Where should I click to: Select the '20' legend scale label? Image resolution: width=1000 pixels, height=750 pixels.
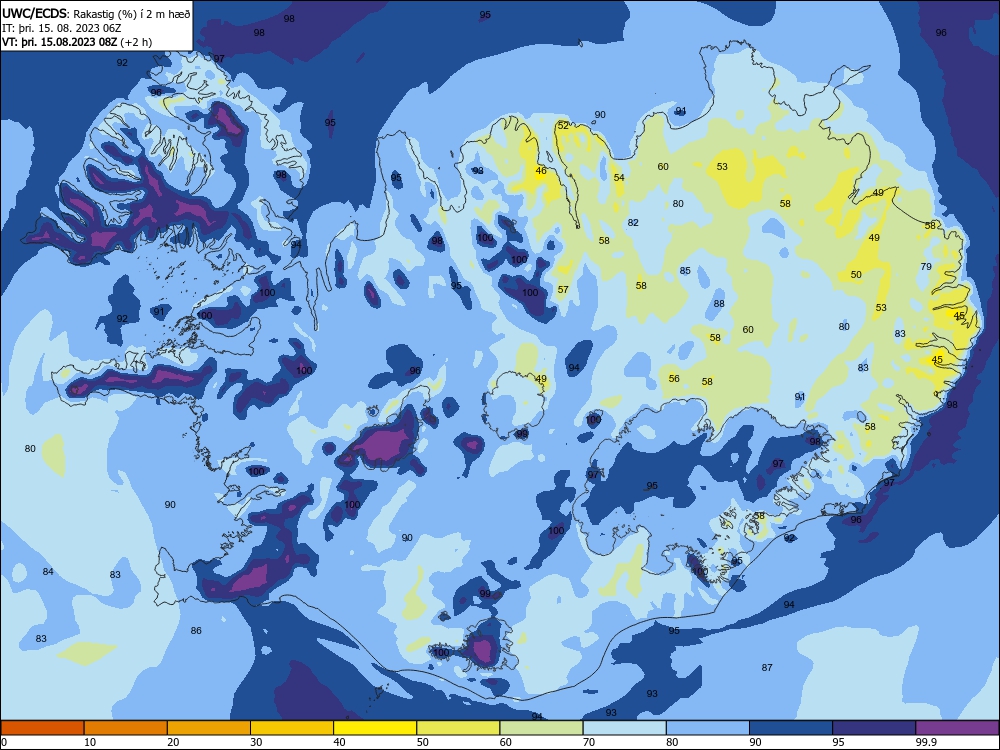[173, 742]
